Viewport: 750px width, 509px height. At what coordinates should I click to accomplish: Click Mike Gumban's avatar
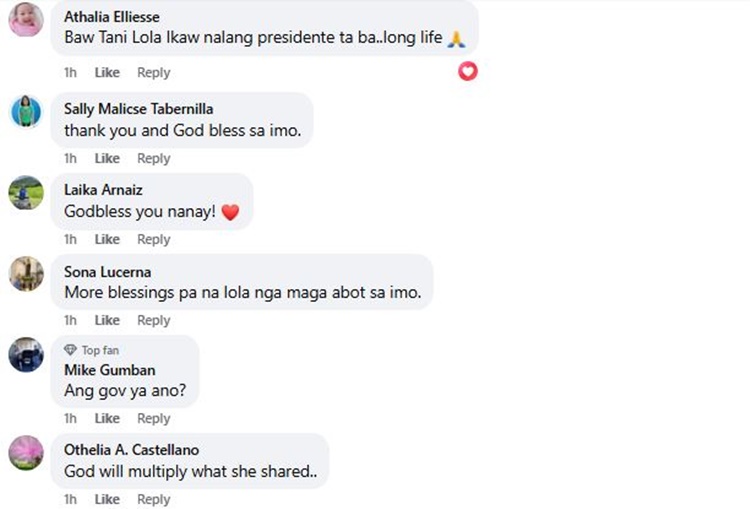(x=26, y=355)
